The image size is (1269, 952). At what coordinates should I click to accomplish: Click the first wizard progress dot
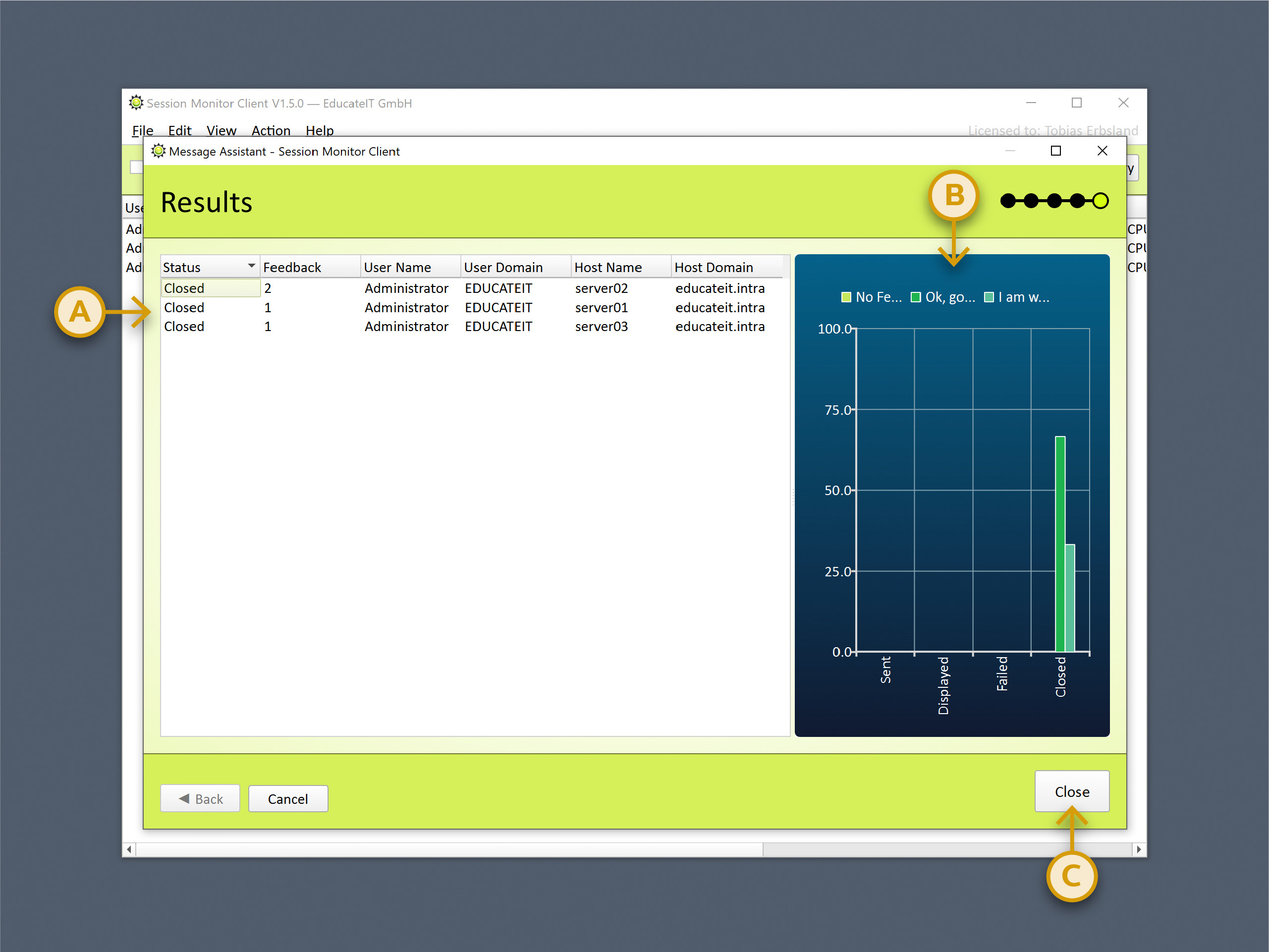[1007, 201]
